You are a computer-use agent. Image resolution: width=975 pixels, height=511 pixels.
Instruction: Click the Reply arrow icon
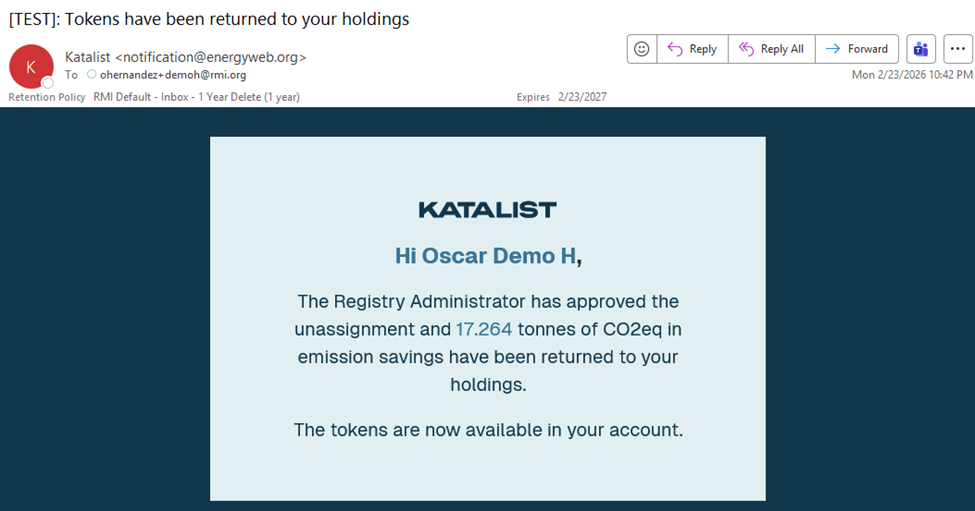pos(675,49)
